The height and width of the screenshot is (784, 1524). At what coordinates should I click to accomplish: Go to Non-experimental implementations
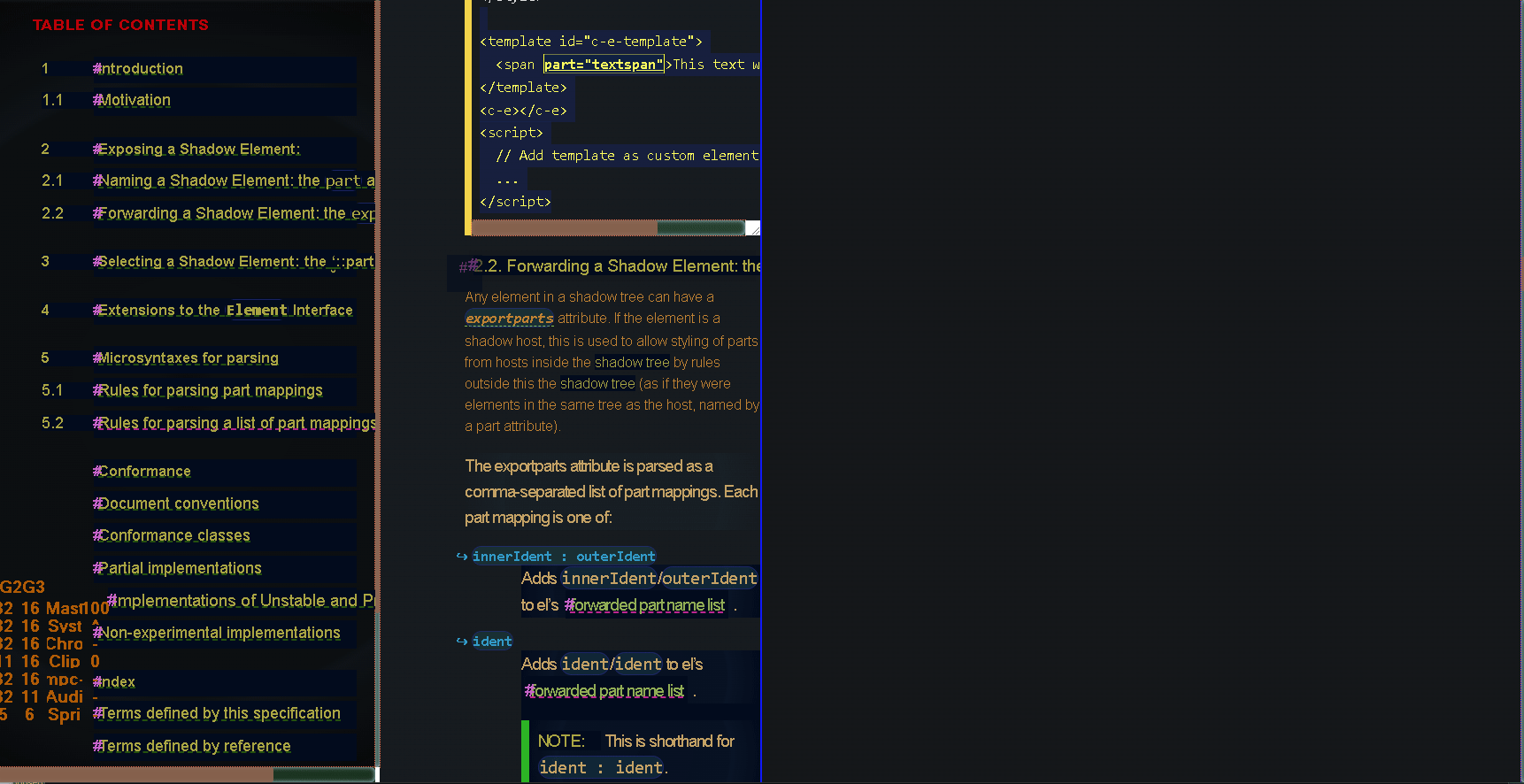[217, 634]
